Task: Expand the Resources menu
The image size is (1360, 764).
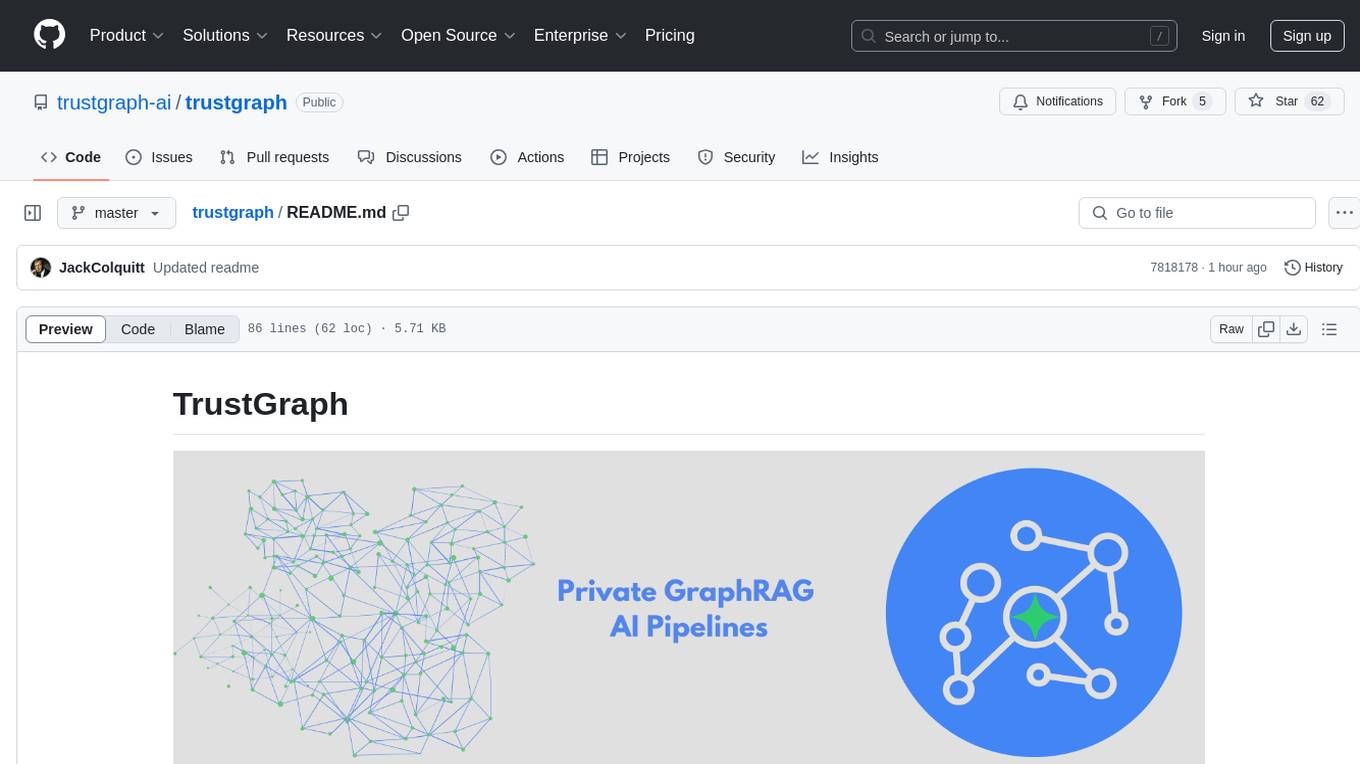Action: click(x=334, y=35)
